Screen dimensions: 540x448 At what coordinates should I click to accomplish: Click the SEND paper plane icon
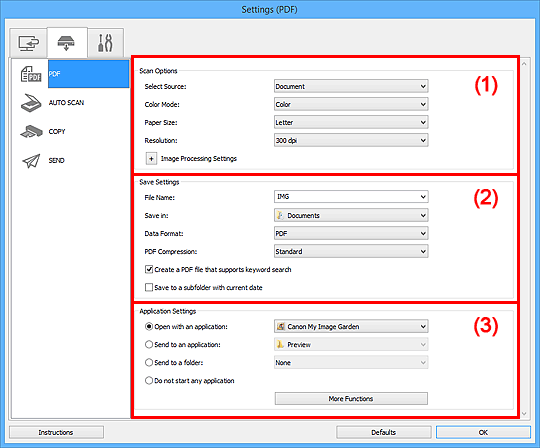point(31,160)
